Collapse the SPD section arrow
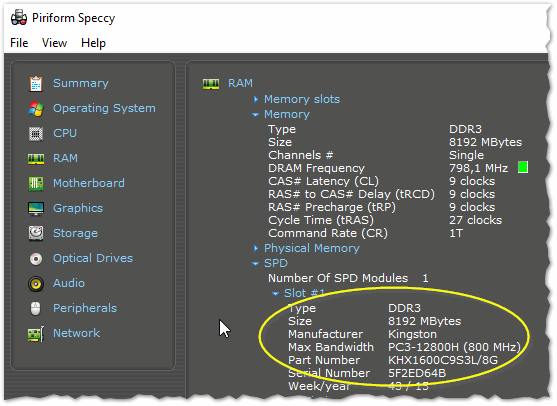The image size is (557, 406). point(255,264)
